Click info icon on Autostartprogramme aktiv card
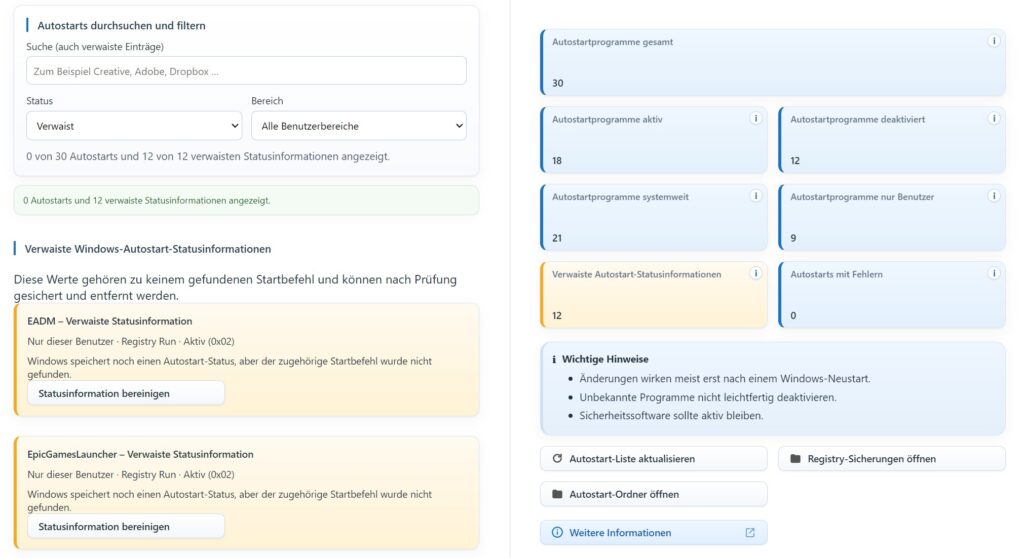This screenshot has height=558, width=1024. coord(756,118)
